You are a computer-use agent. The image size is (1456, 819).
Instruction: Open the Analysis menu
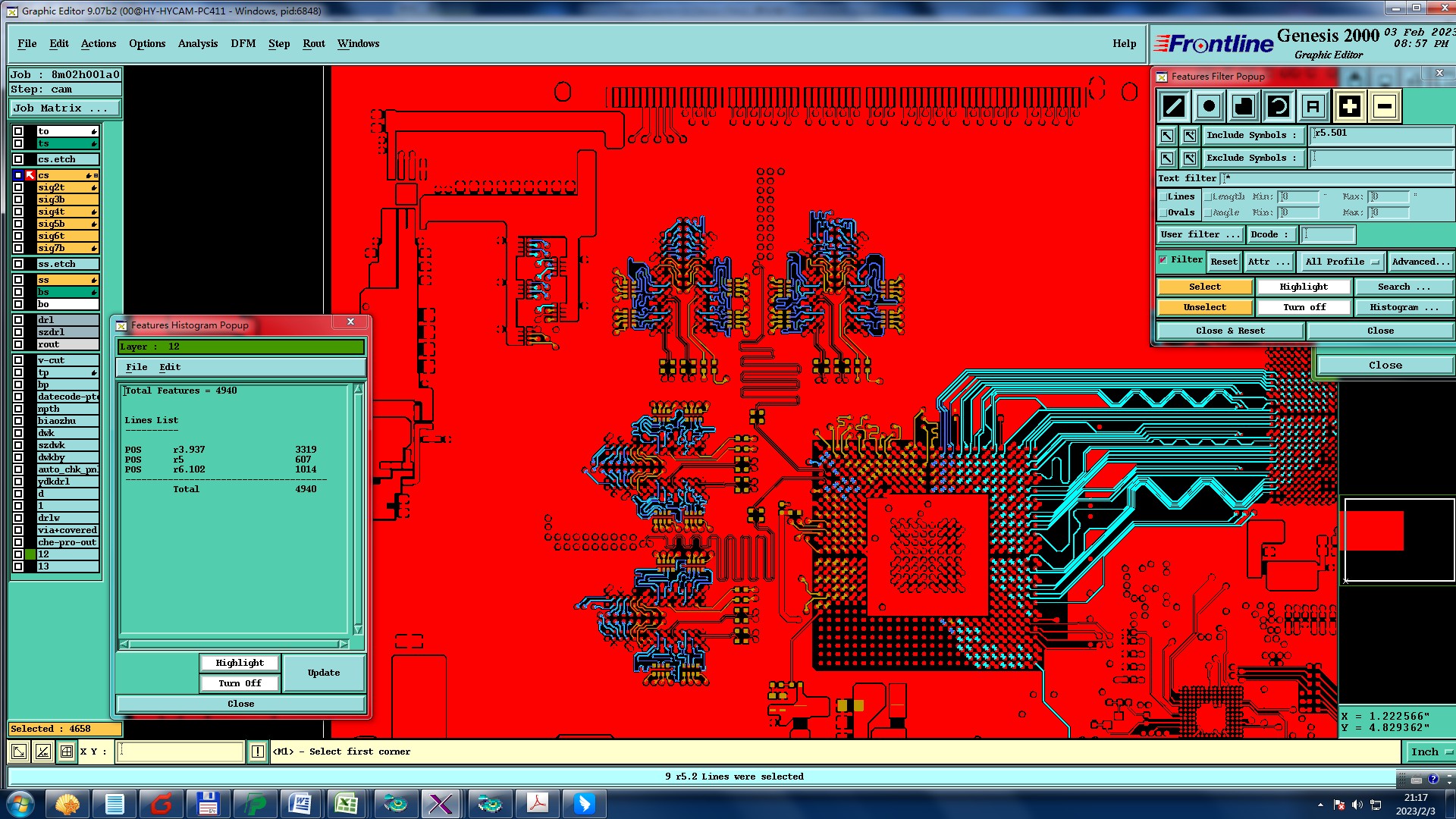click(197, 44)
